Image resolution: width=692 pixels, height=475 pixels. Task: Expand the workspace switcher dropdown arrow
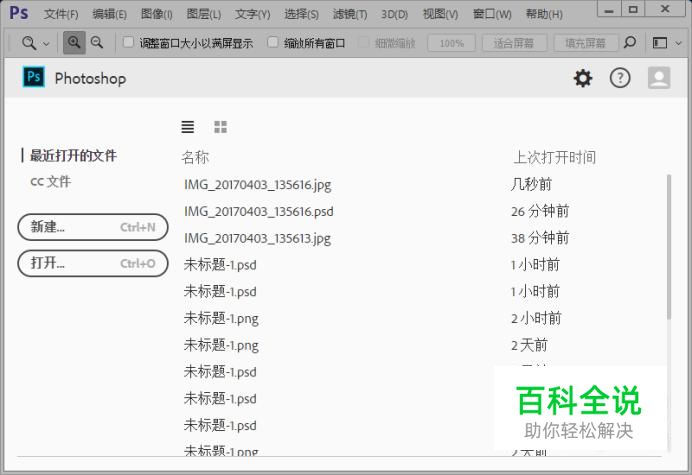(x=679, y=43)
